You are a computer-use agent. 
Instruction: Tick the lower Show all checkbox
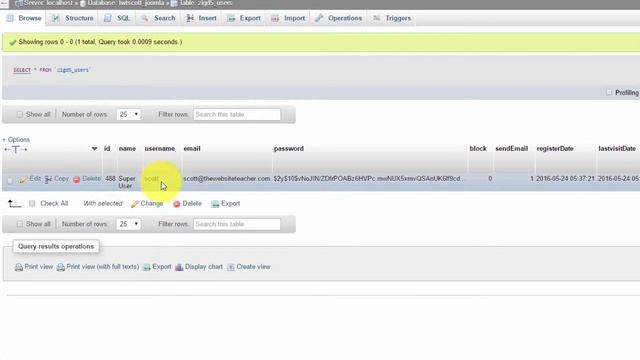[20, 224]
